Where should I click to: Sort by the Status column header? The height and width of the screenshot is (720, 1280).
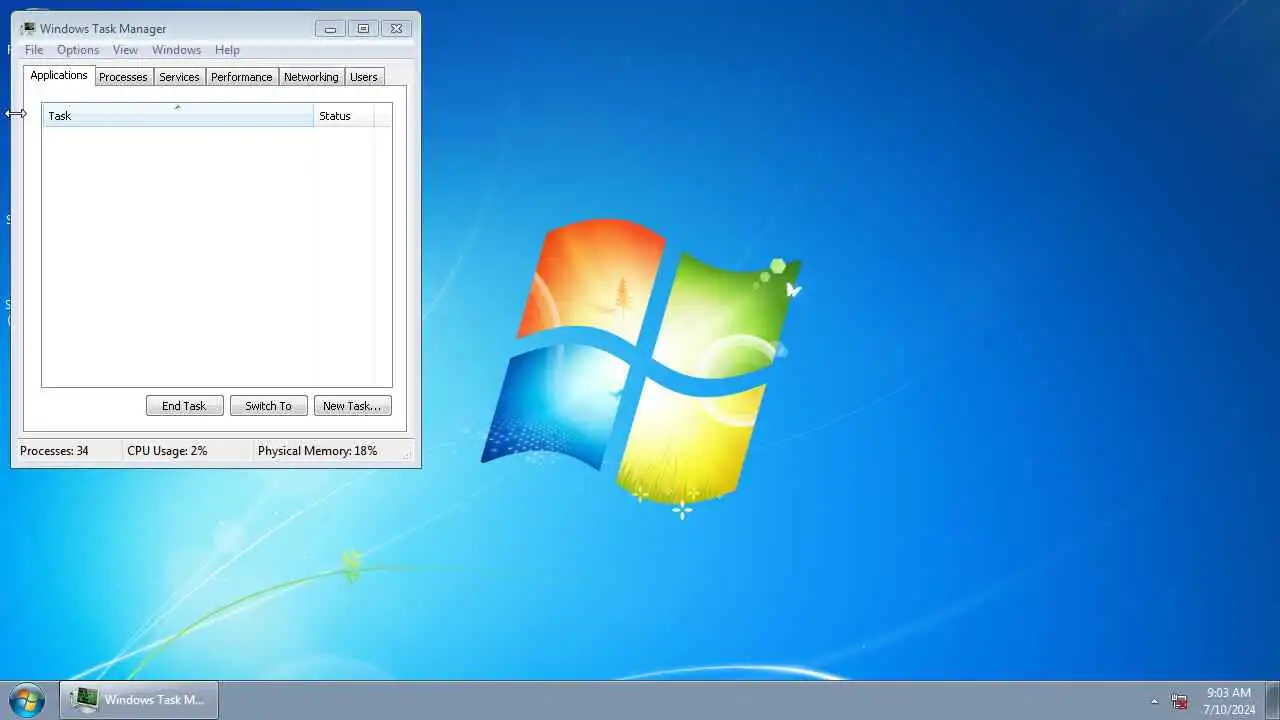tap(344, 116)
